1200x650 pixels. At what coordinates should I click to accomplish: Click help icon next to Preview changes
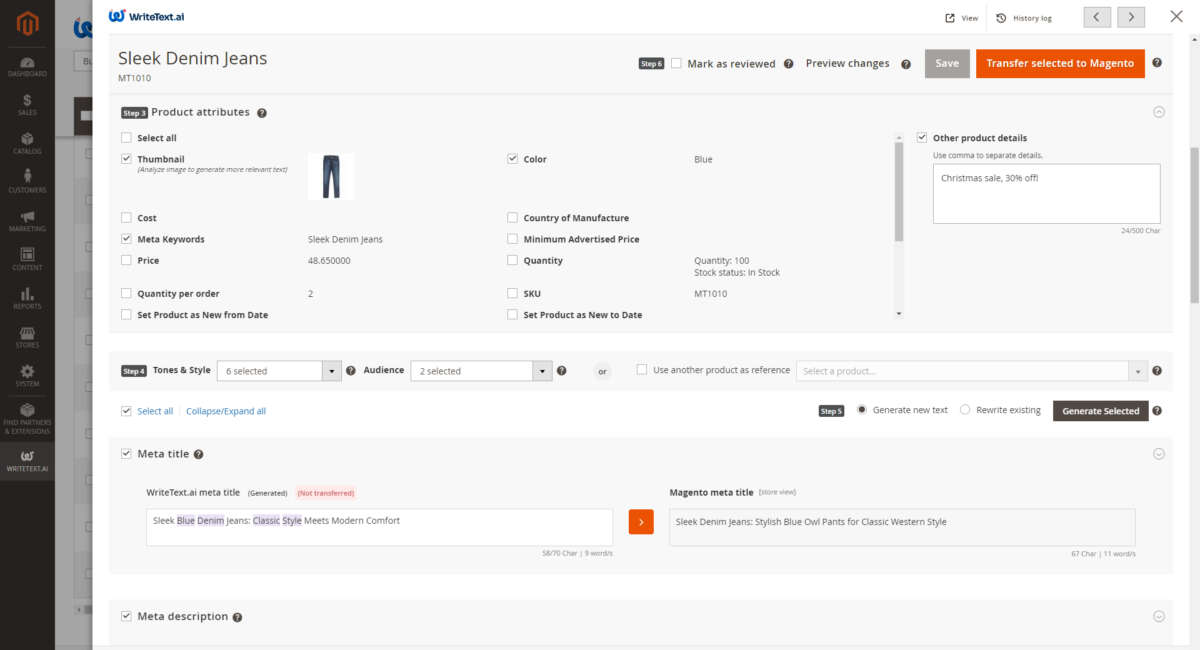[906, 64]
